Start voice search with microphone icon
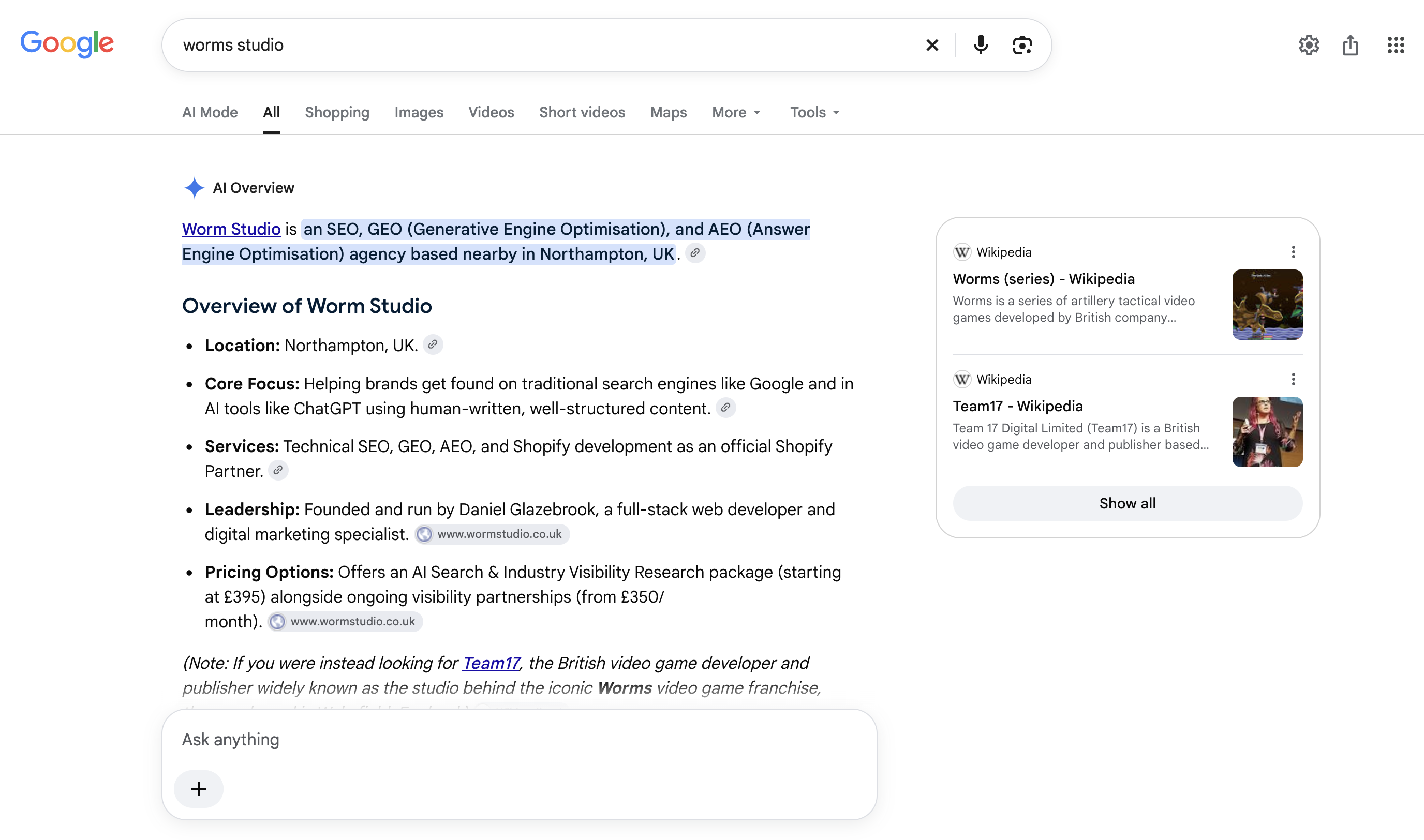 pyautogui.click(x=981, y=44)
